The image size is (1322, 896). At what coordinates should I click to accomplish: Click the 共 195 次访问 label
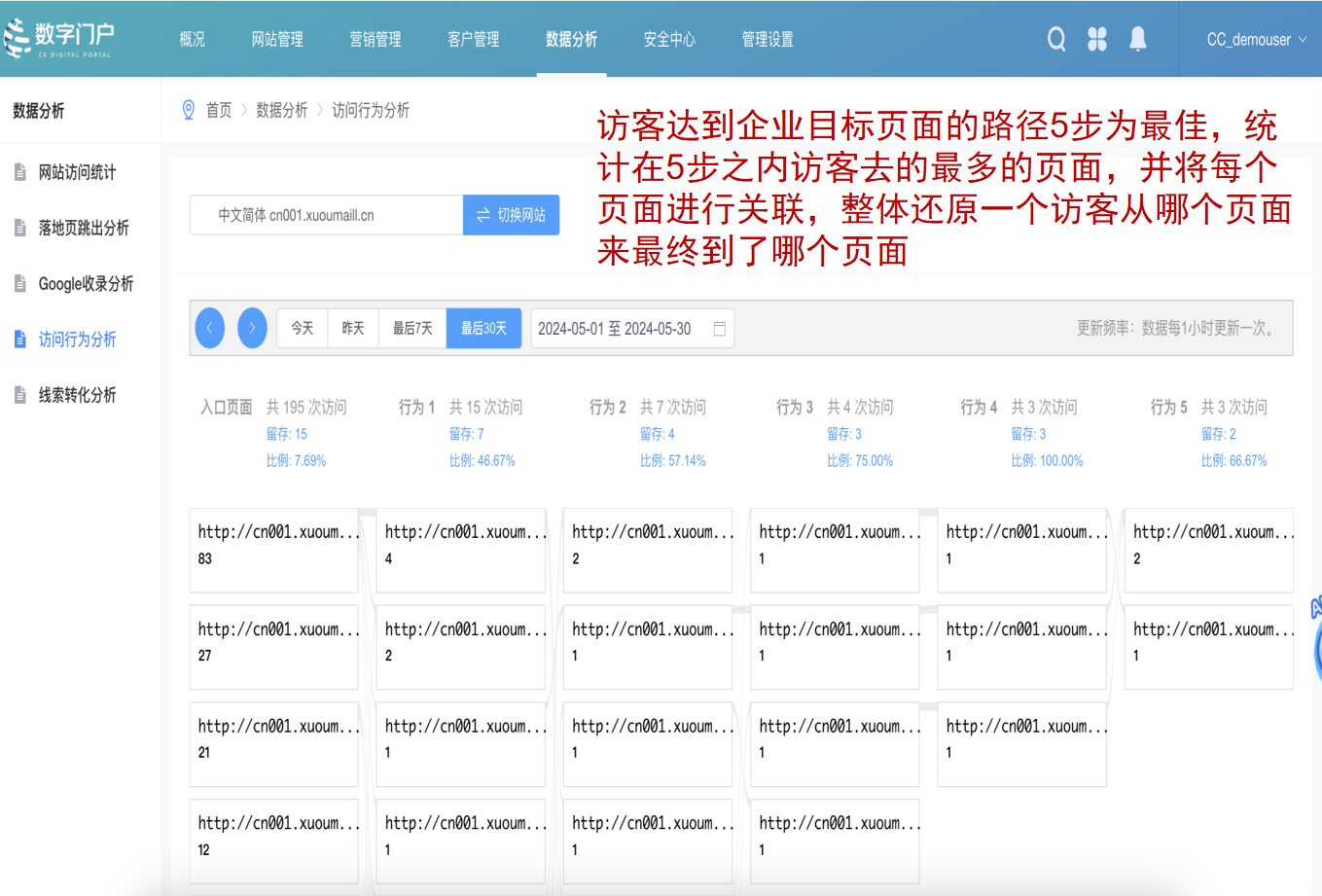coord(306,407)
